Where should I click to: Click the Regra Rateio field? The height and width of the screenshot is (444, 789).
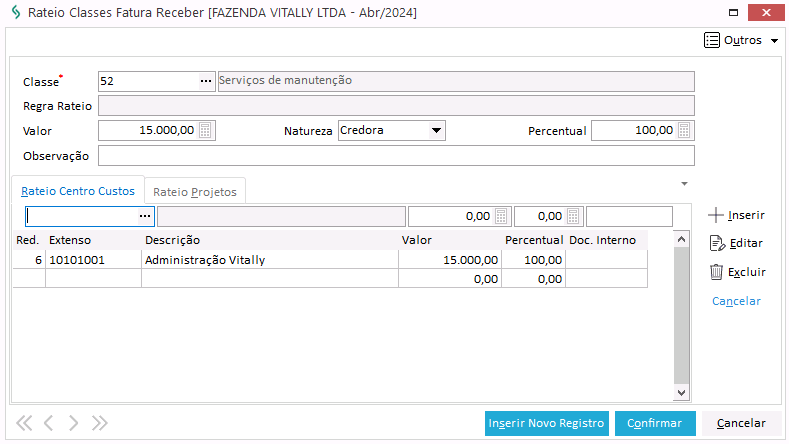(x=396, y=106)
